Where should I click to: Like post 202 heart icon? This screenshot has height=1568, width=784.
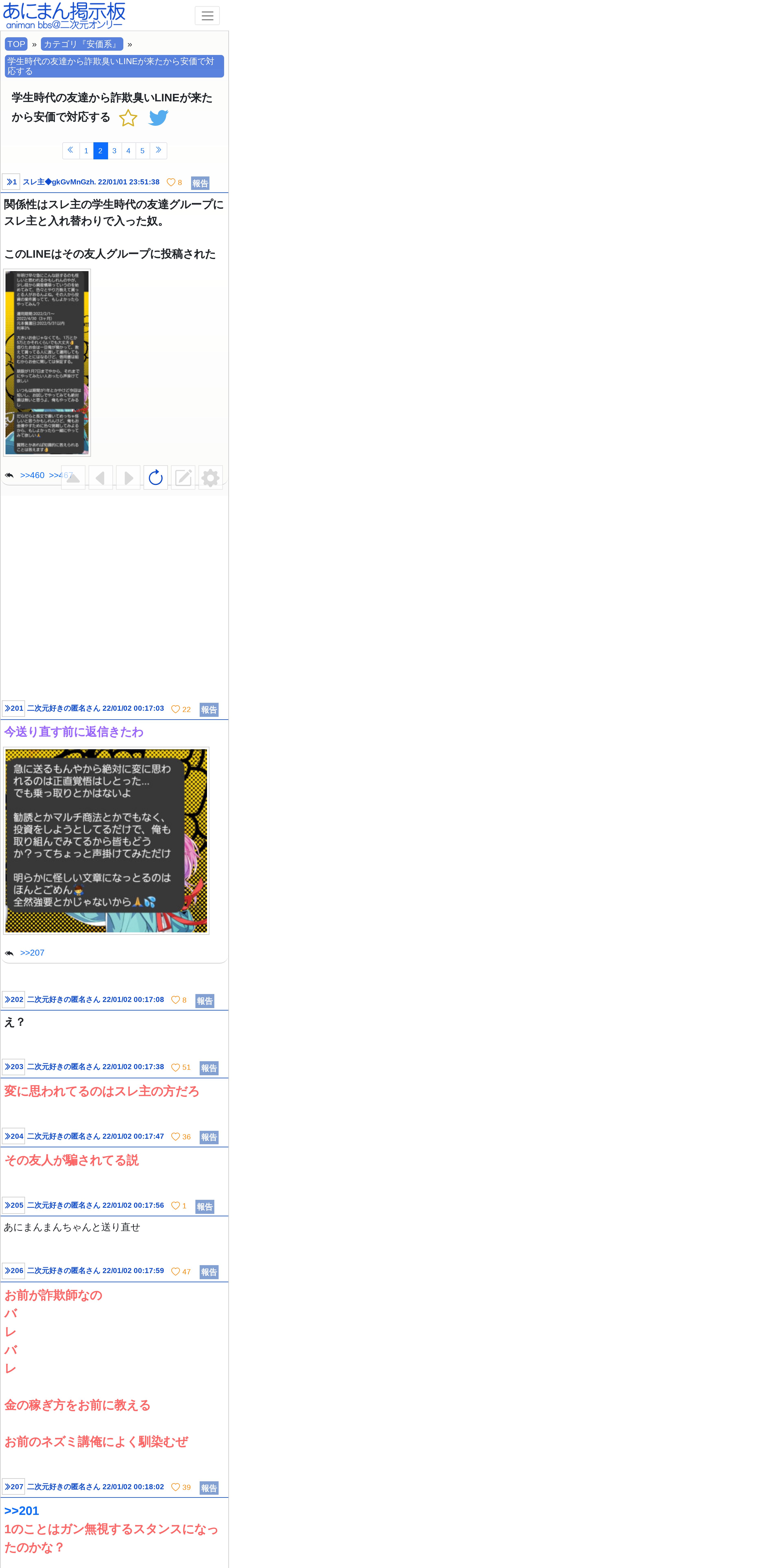point(175,1000)
